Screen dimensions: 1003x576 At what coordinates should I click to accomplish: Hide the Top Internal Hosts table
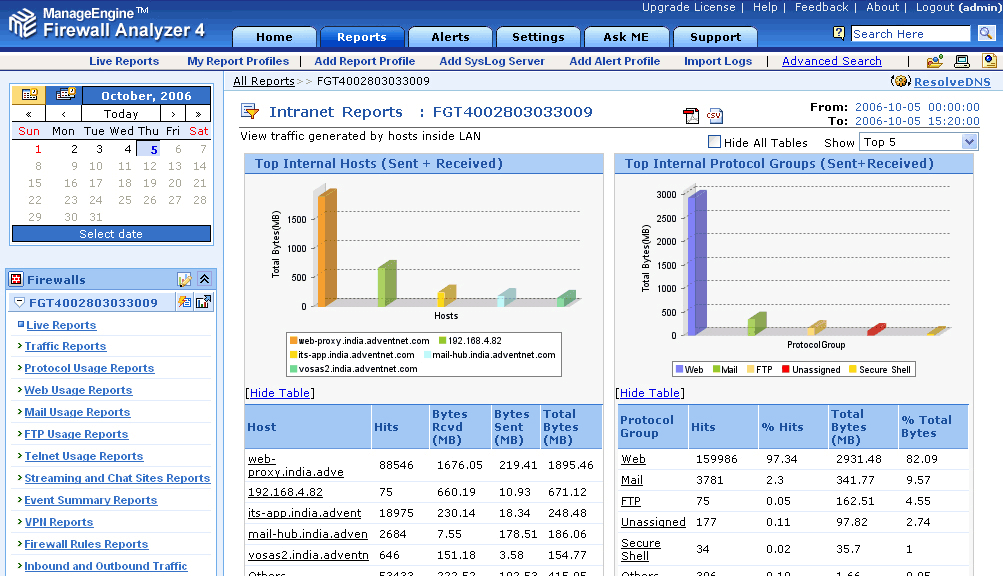click(280, 393)
